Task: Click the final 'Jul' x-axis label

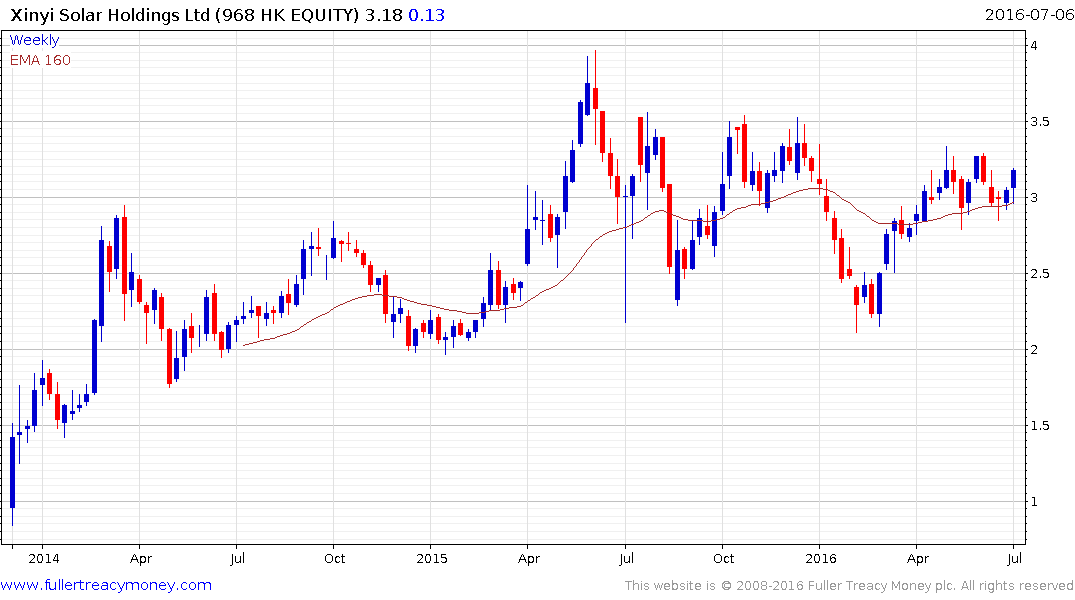Action: (1015, 558)
